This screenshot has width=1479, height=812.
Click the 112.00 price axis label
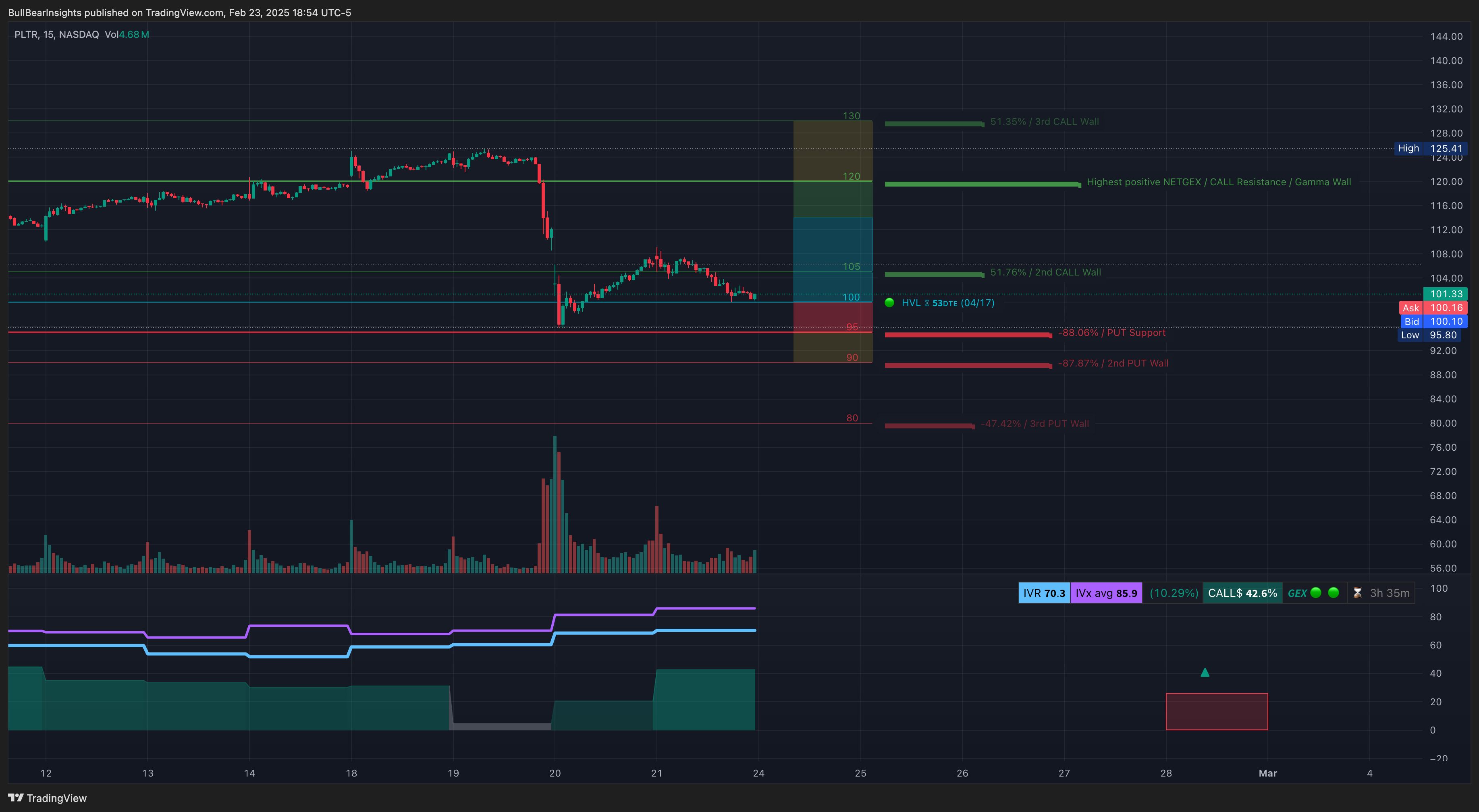(x=1446, y=230)
